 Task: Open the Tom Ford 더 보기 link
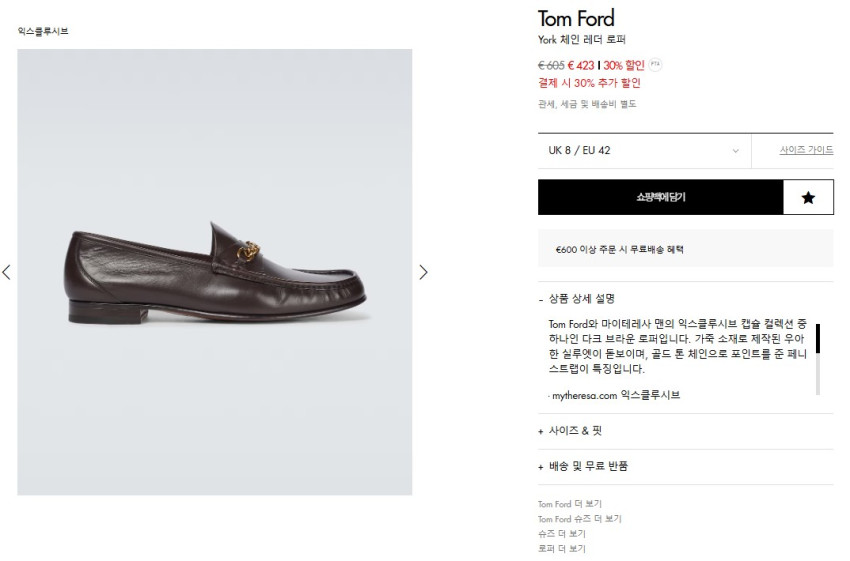click(570, 504)
